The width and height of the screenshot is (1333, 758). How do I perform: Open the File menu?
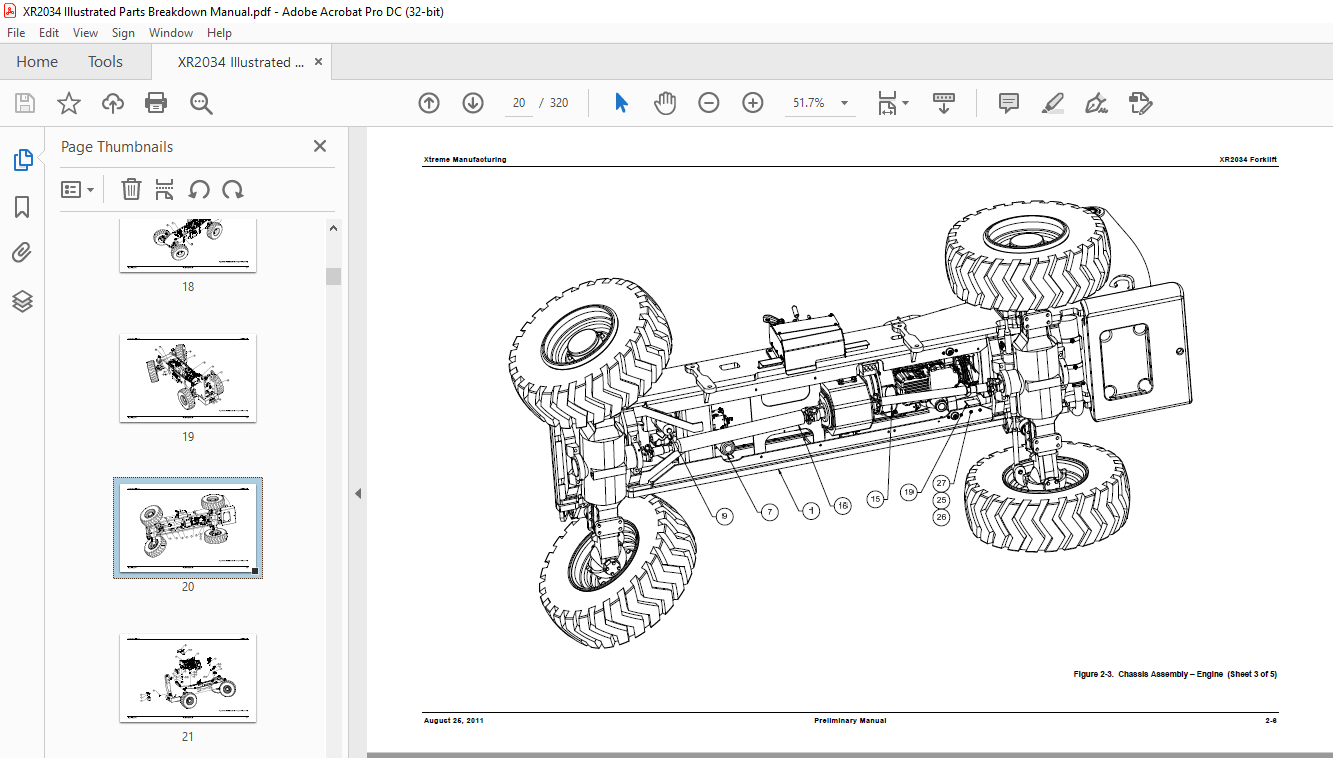(16, 33)
